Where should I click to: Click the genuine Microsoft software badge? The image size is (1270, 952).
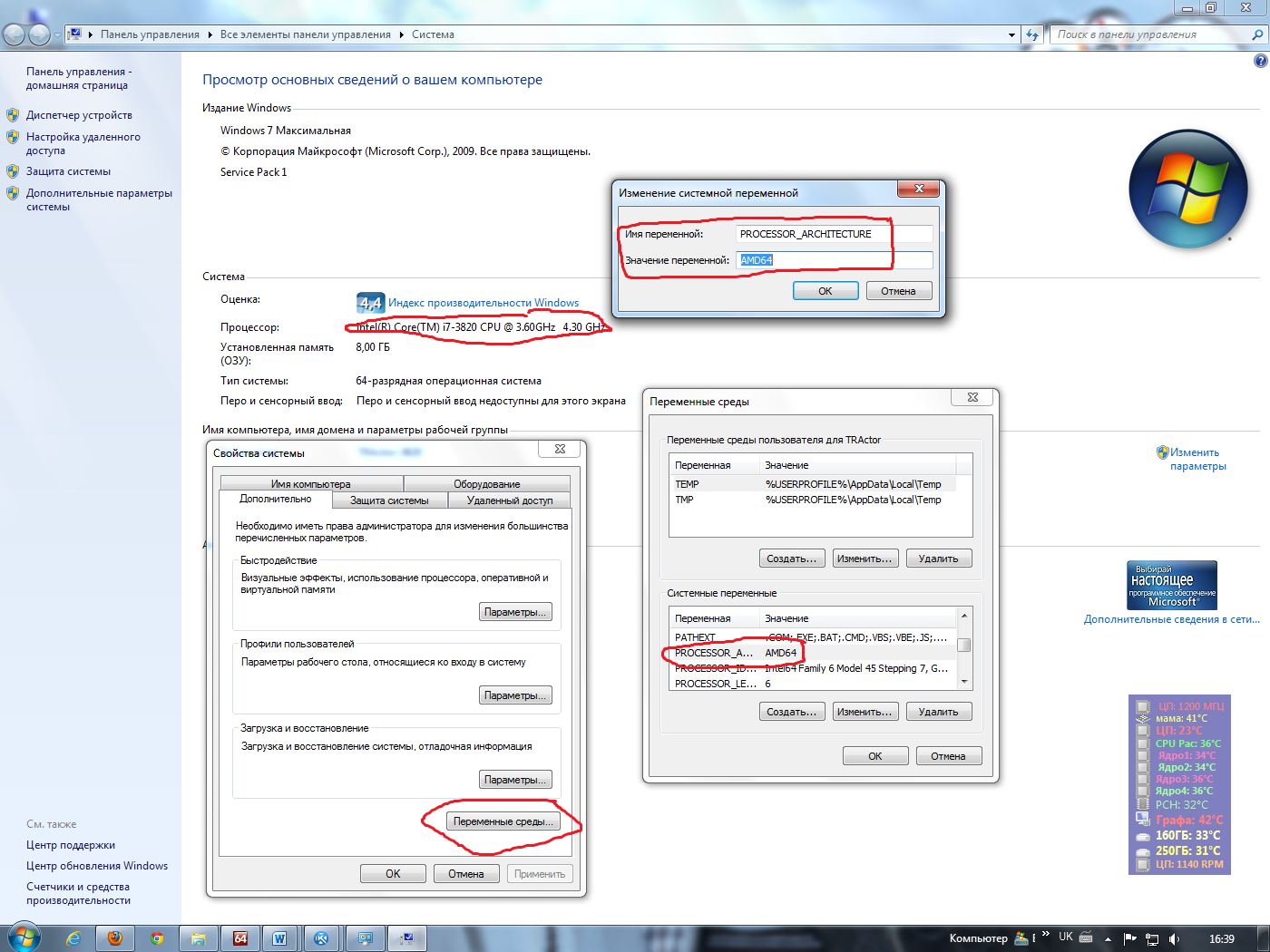(1172, 585)
